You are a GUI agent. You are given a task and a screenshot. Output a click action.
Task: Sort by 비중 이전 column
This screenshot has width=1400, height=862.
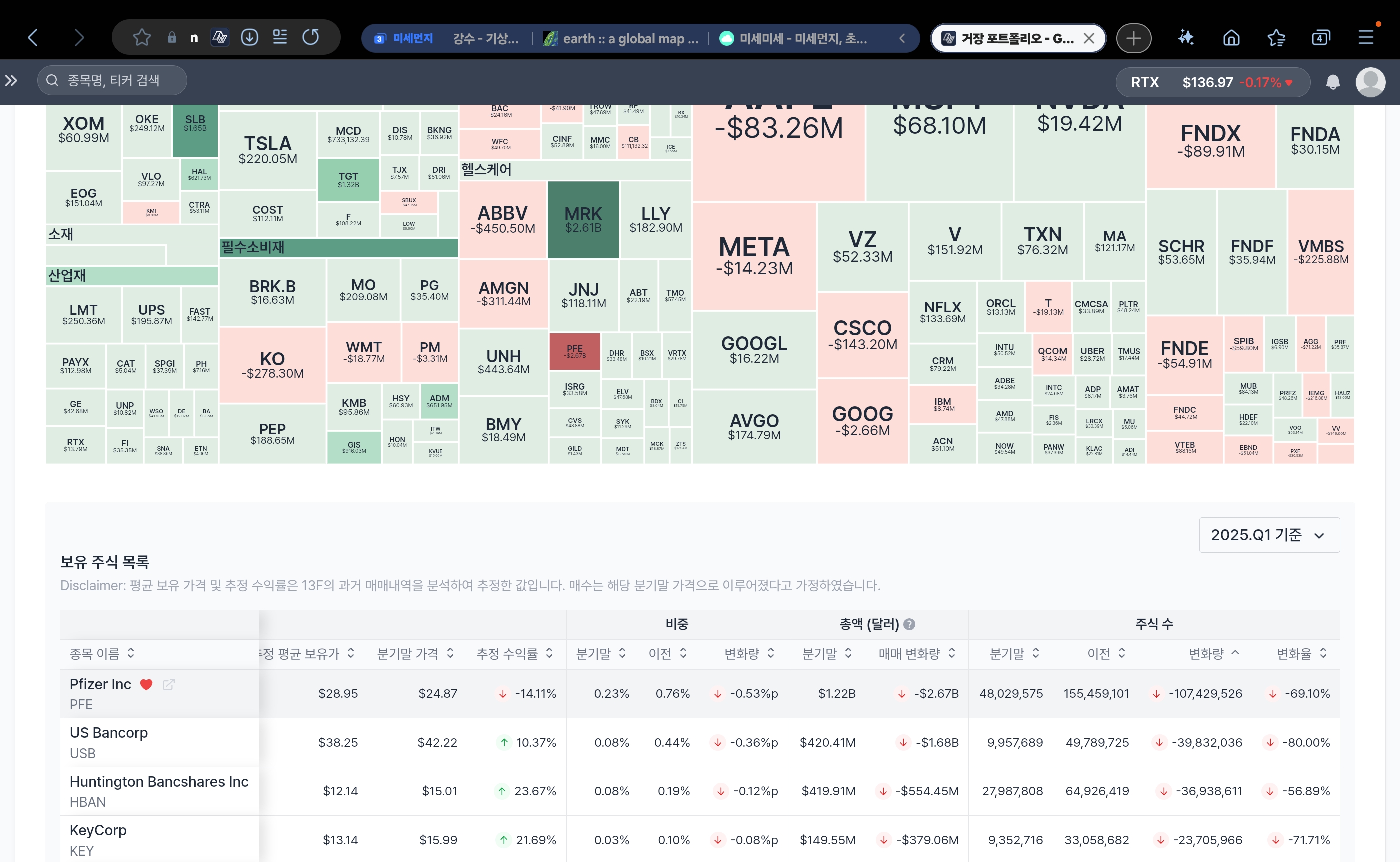668,654
